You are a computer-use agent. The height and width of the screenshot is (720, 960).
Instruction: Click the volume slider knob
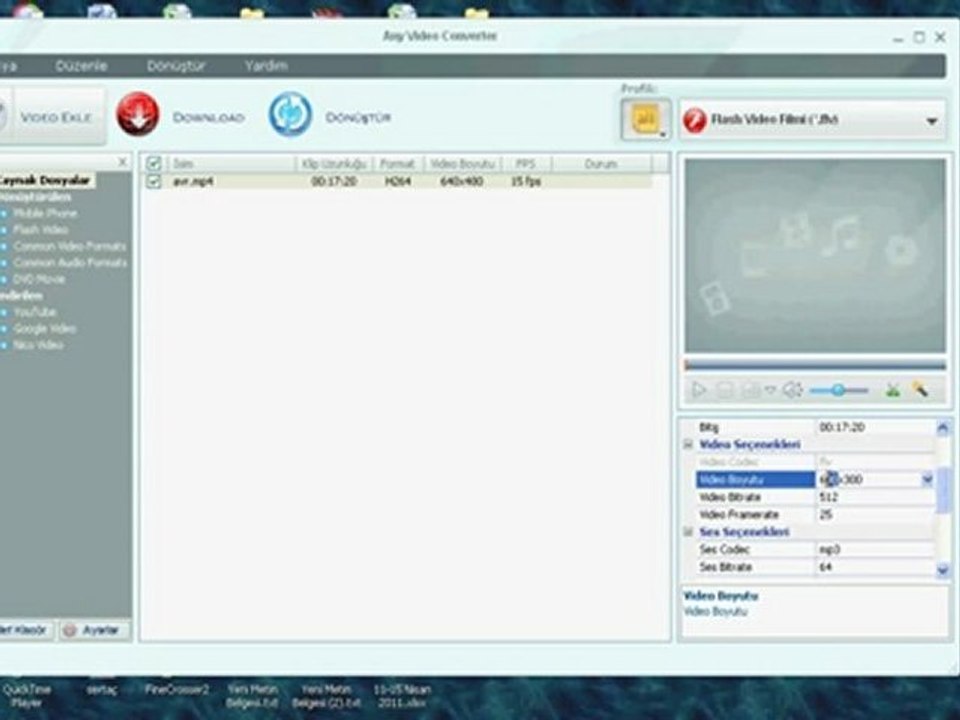838,390
